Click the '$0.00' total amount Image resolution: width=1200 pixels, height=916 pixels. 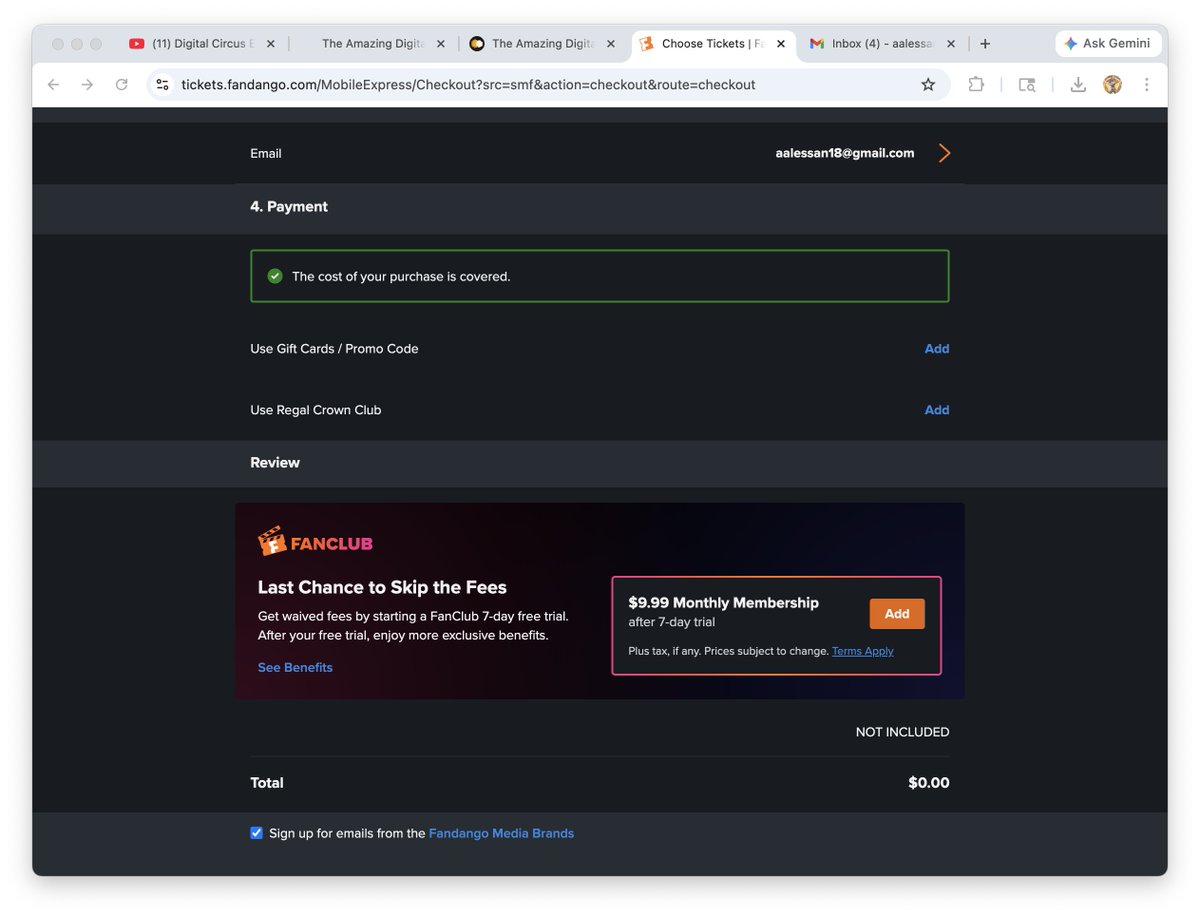929,783
